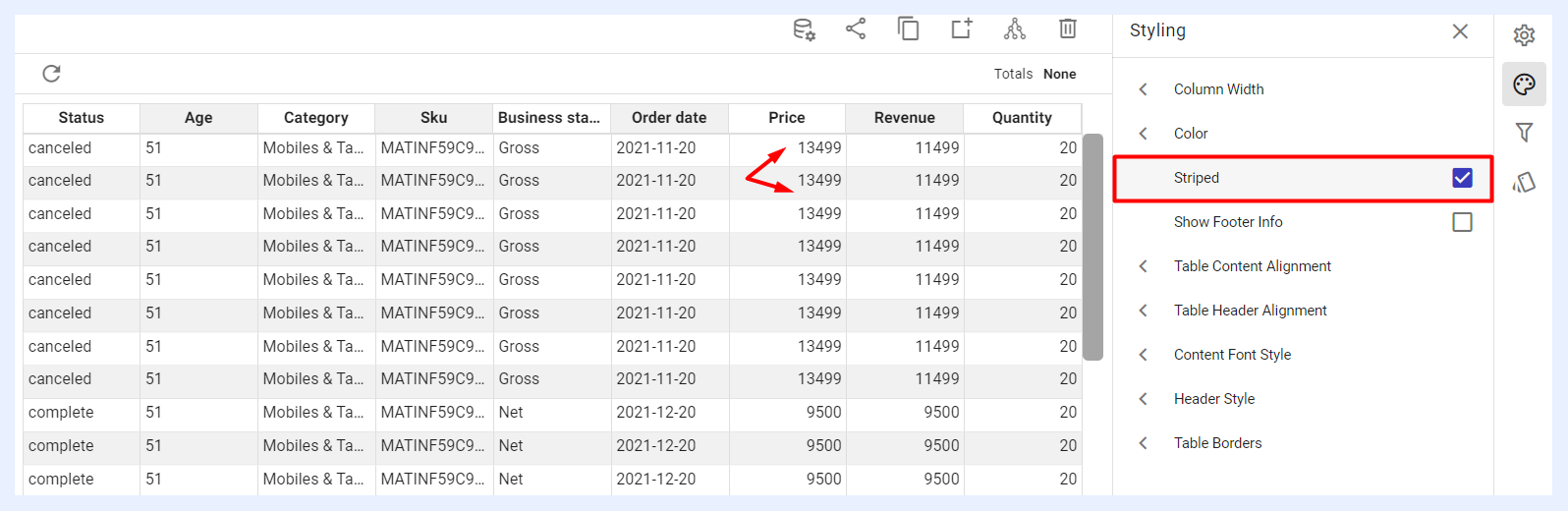Click the trash delete icon

(1068, 28)
